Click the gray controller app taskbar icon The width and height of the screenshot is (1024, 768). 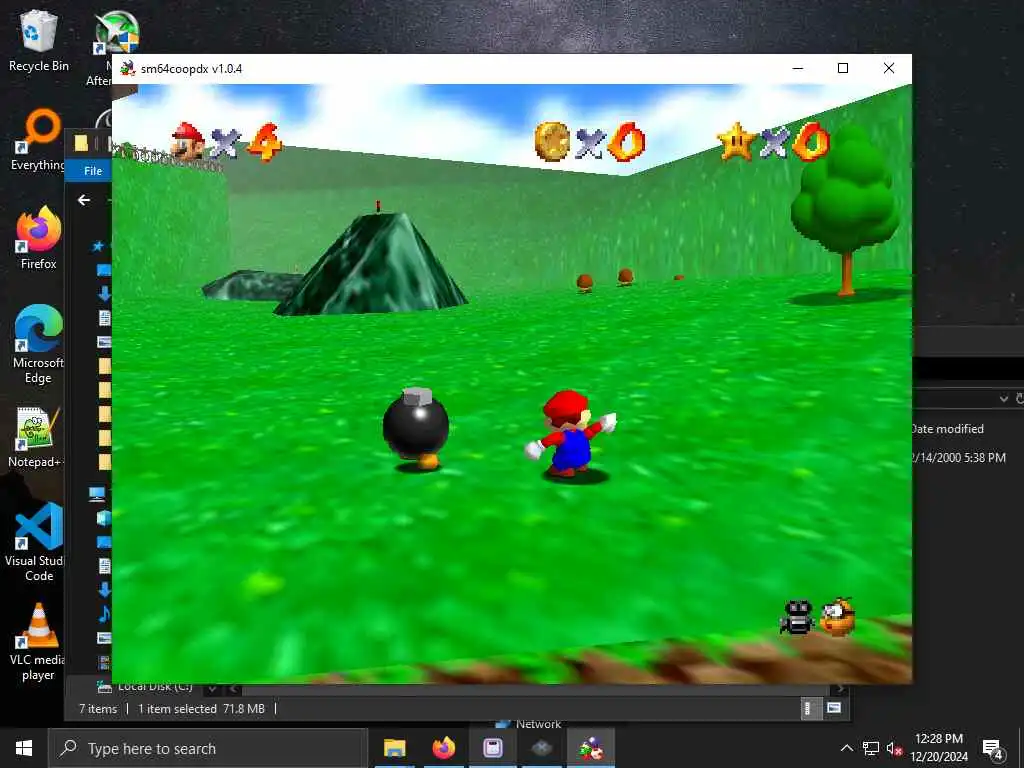tap(542, 748)
